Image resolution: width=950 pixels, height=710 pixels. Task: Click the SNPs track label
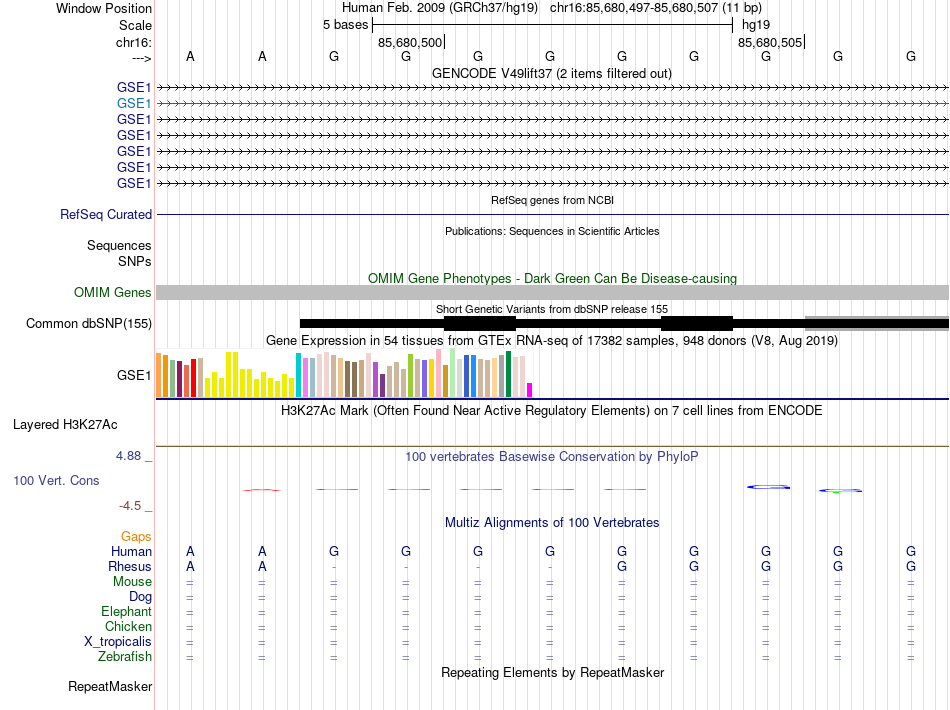point(135,261)
